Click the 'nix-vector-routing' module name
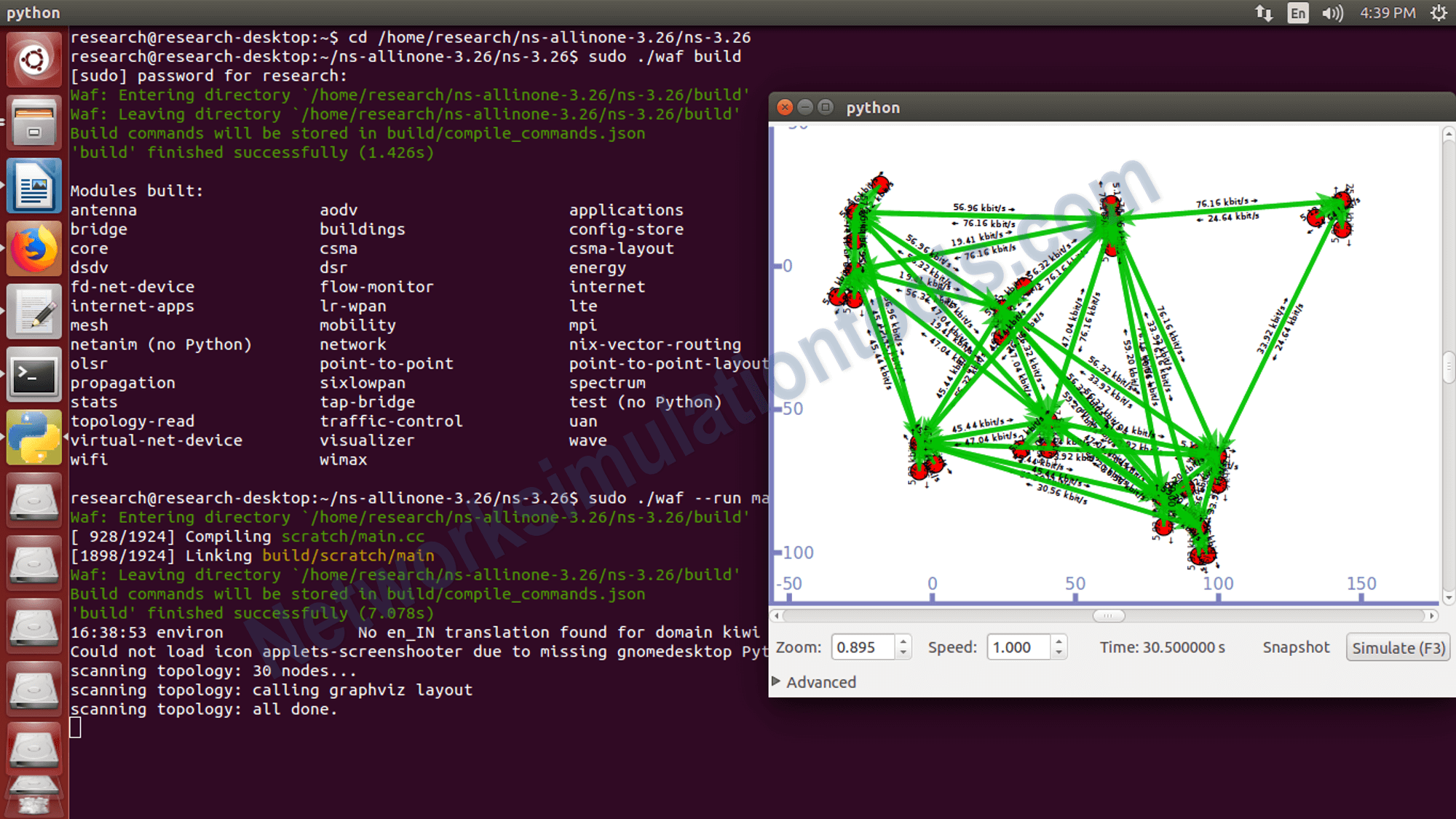 [x=654, y=344]
